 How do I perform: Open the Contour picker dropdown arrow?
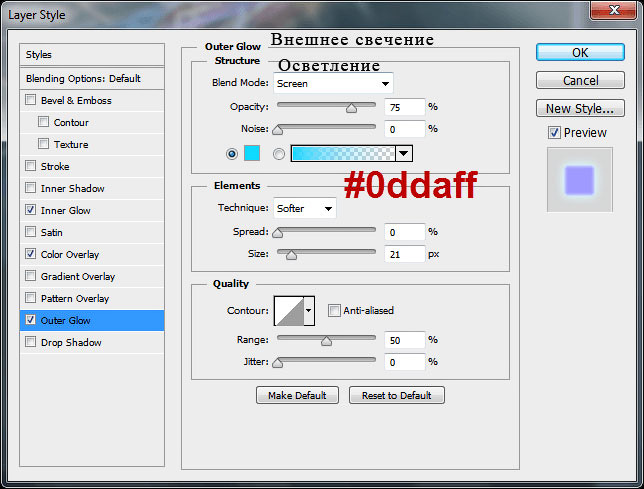pos(309,311)
